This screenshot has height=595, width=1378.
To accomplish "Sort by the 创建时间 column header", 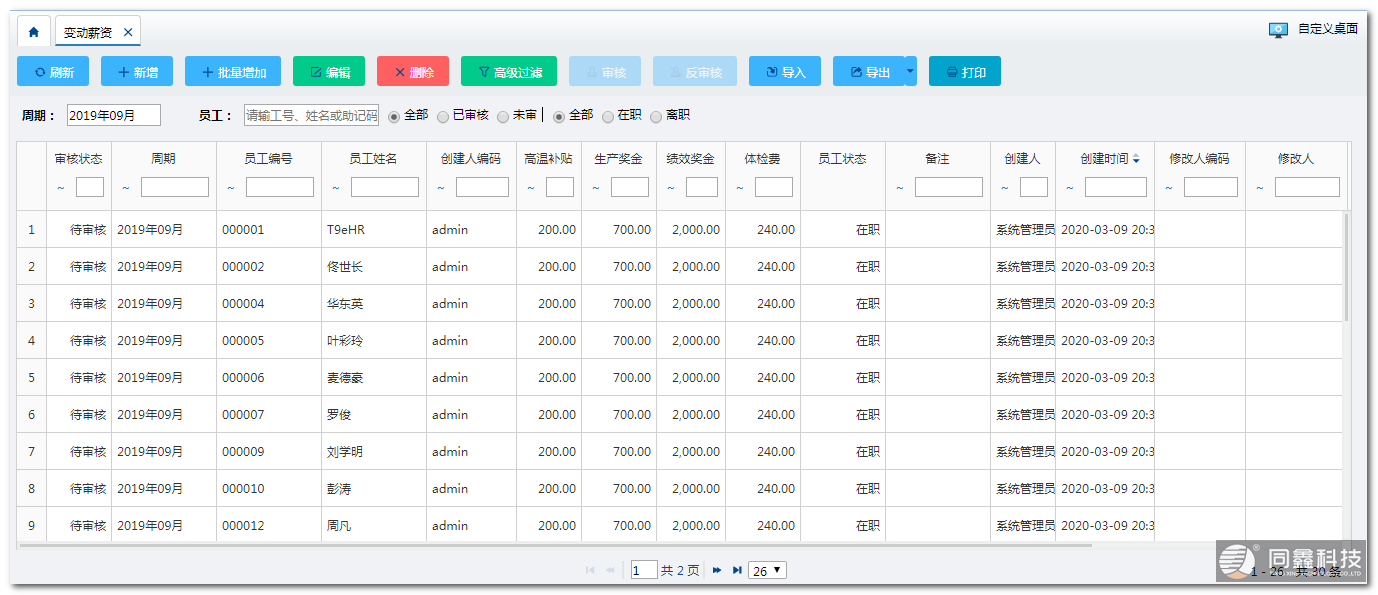I will [x=1104, y=159].
